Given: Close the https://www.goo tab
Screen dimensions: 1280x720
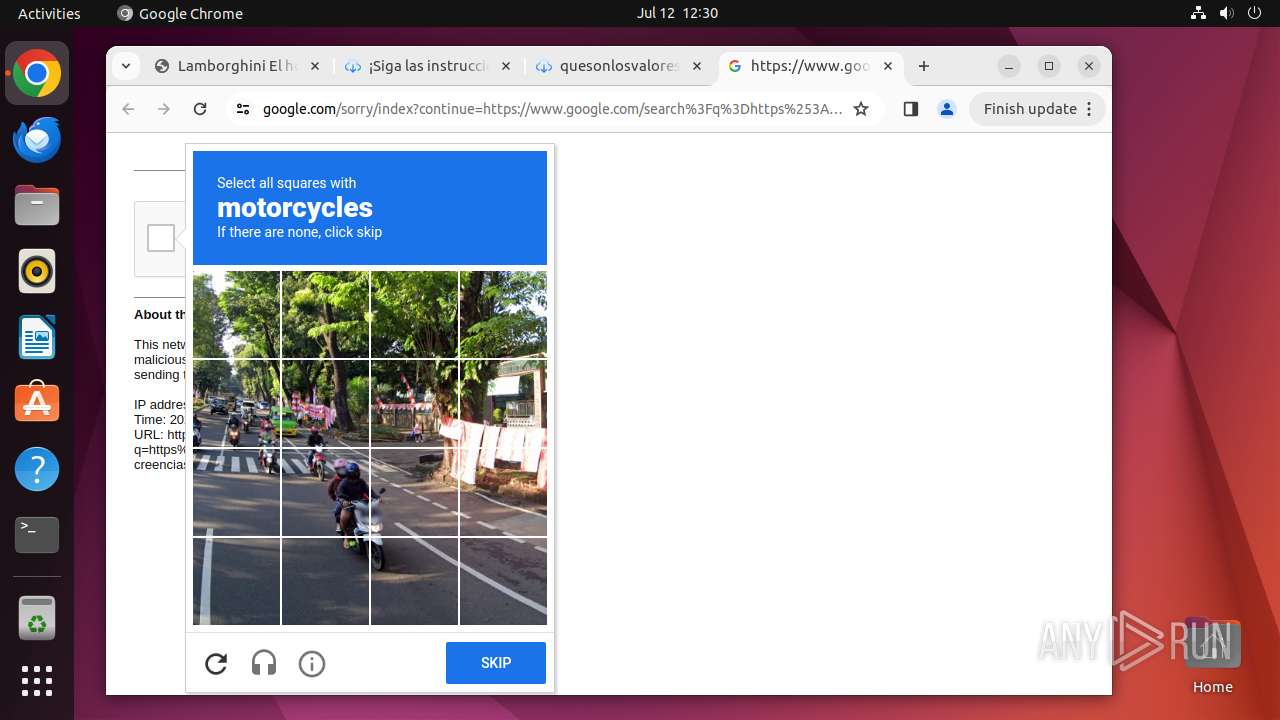Looking at the screenshot, I should click(888, 66).
